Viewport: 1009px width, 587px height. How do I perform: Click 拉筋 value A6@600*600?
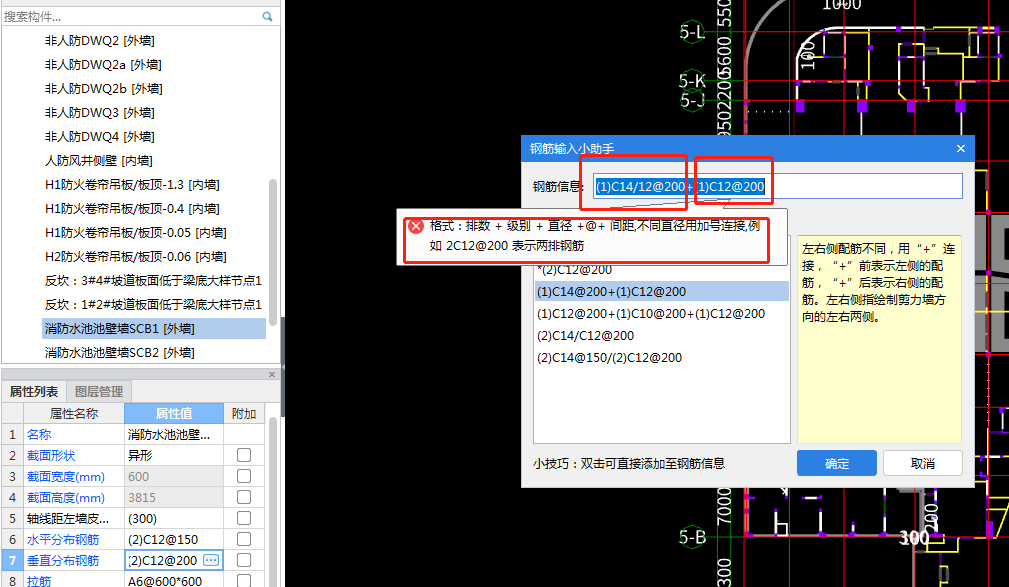(174, 581)
